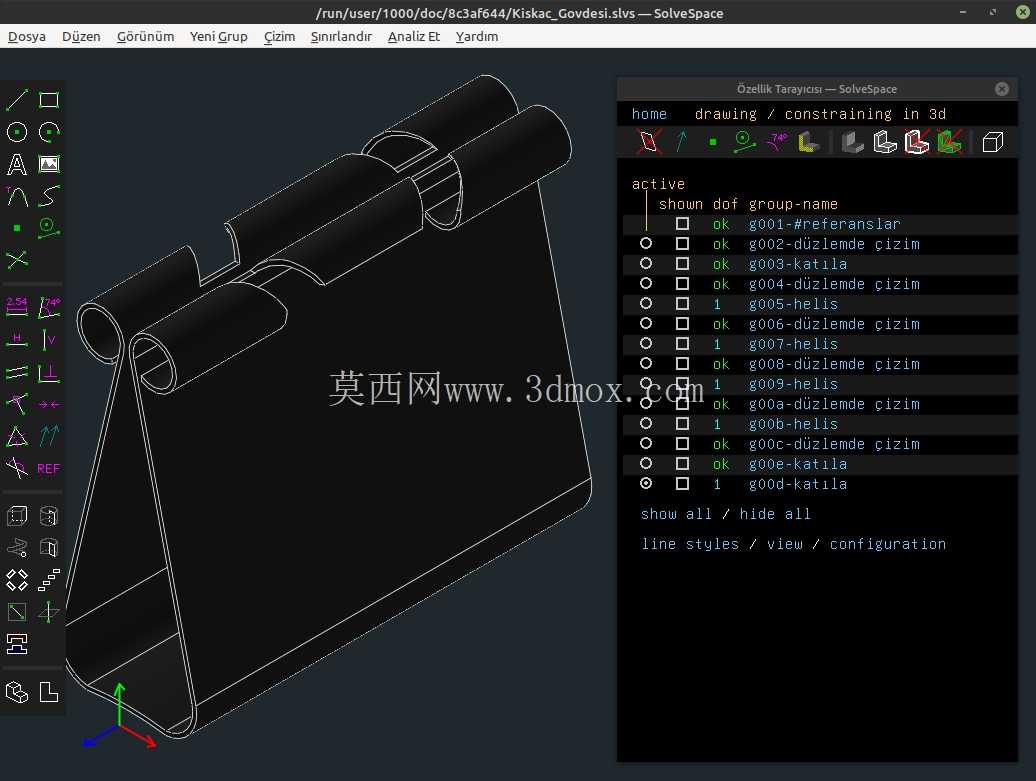The image size is (1036, 781).
Task: Open the configuration link
Action: click(x=887, y=544)
